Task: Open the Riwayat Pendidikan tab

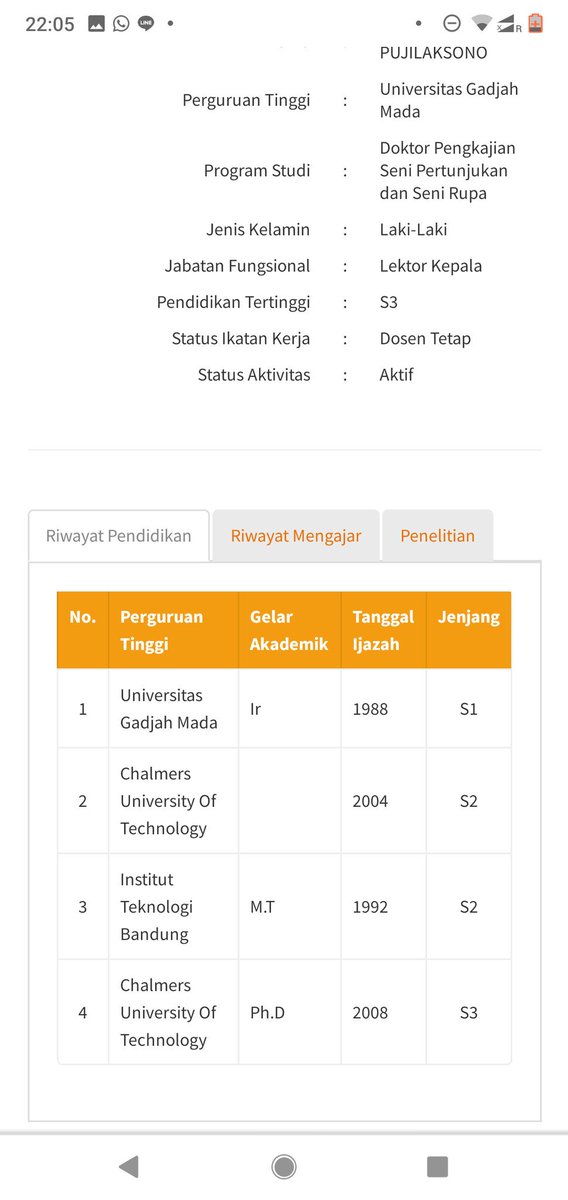Action: 119,536
